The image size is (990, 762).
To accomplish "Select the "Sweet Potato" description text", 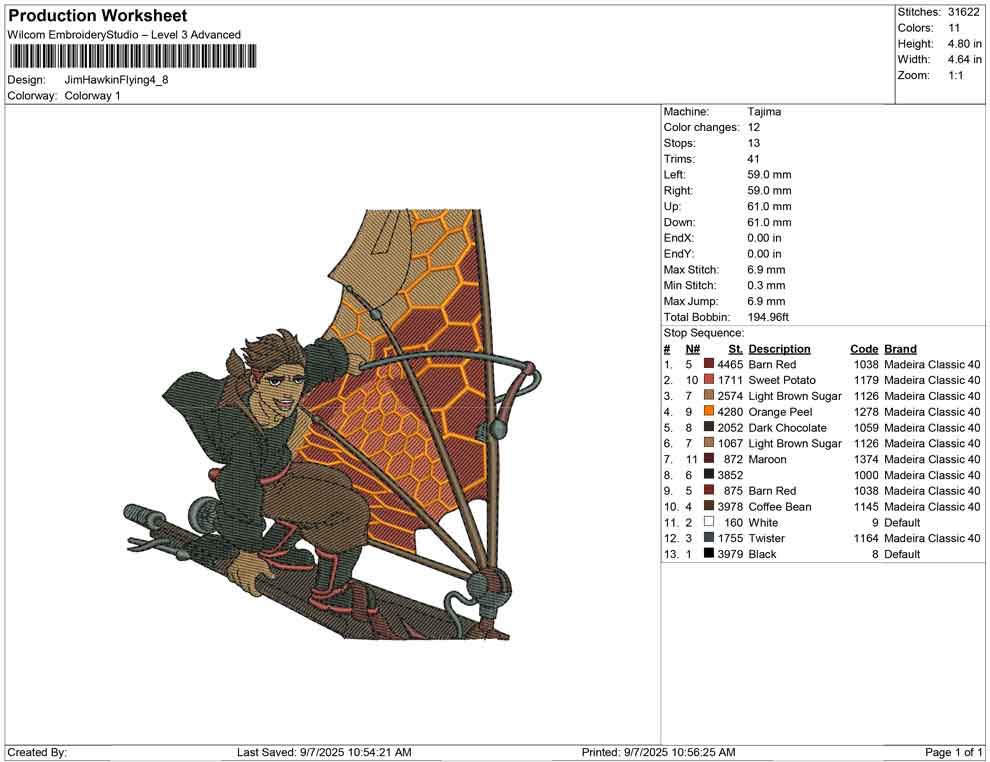I will (782, 380).
